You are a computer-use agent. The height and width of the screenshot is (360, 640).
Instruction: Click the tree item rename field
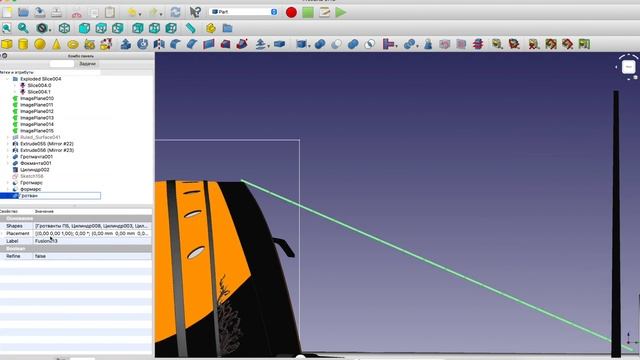click(60, 196)
